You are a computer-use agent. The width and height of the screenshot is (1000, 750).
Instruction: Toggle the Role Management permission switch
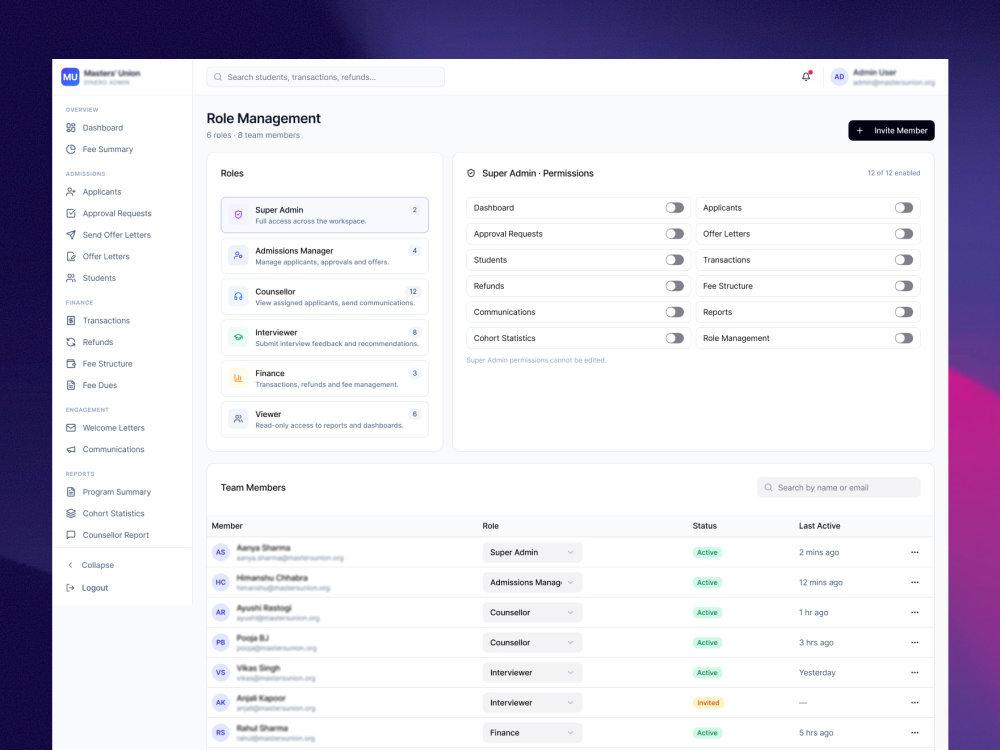[904, 338]
